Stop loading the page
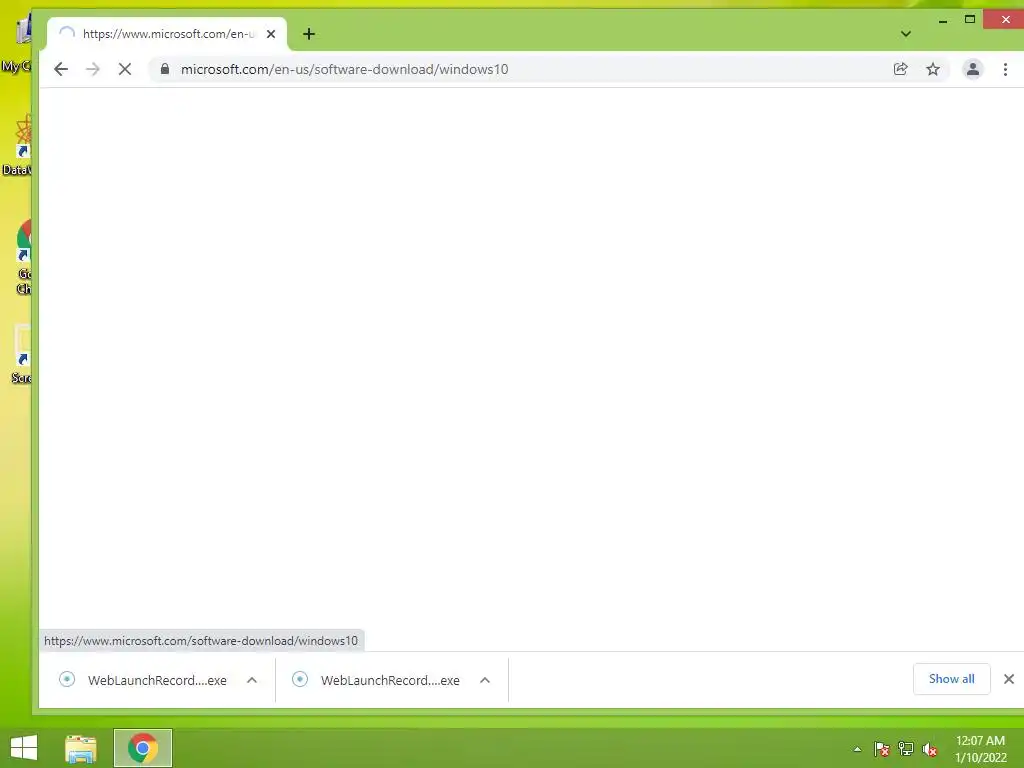1024x768 pixels. point(125,69)
